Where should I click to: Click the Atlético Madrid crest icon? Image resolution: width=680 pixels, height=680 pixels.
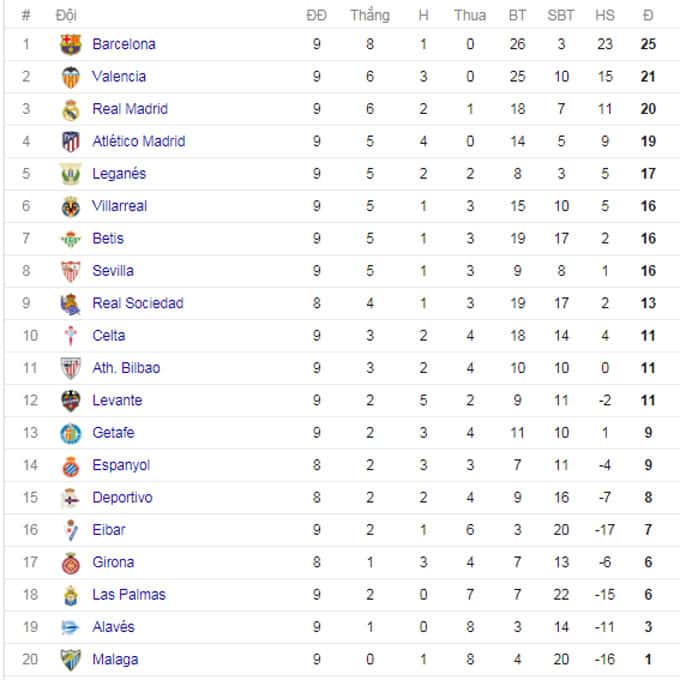click(70, 141)
